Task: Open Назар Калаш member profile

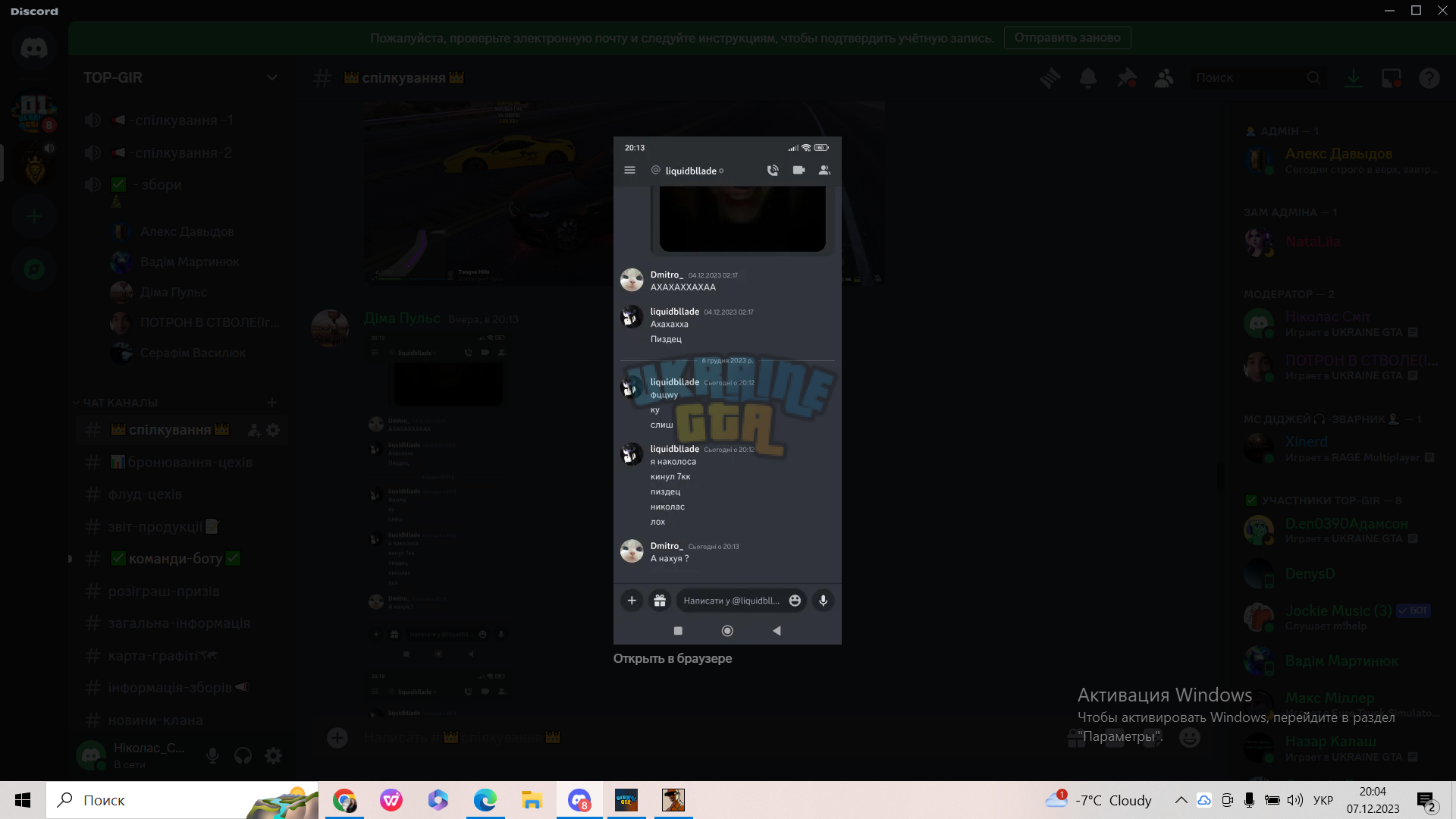Action: [x=1341, y=748]
